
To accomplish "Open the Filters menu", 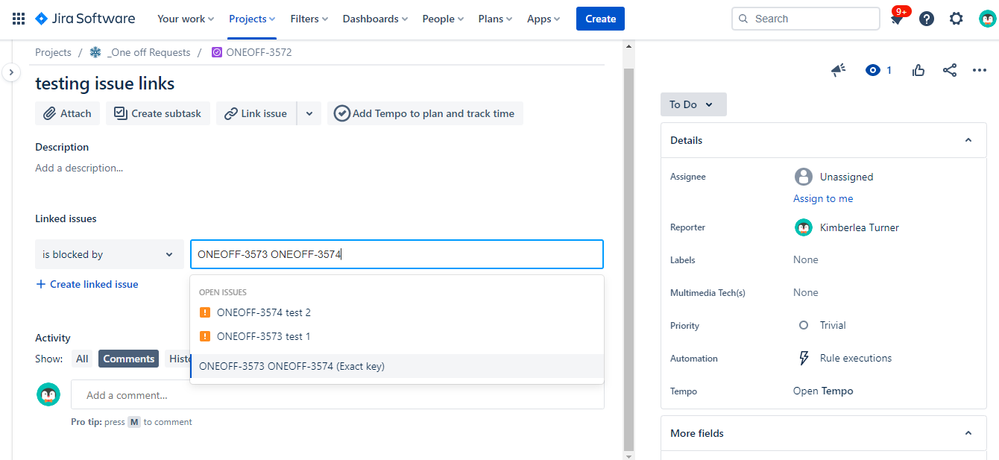I will pyautogui.click(x=309, y=18).
